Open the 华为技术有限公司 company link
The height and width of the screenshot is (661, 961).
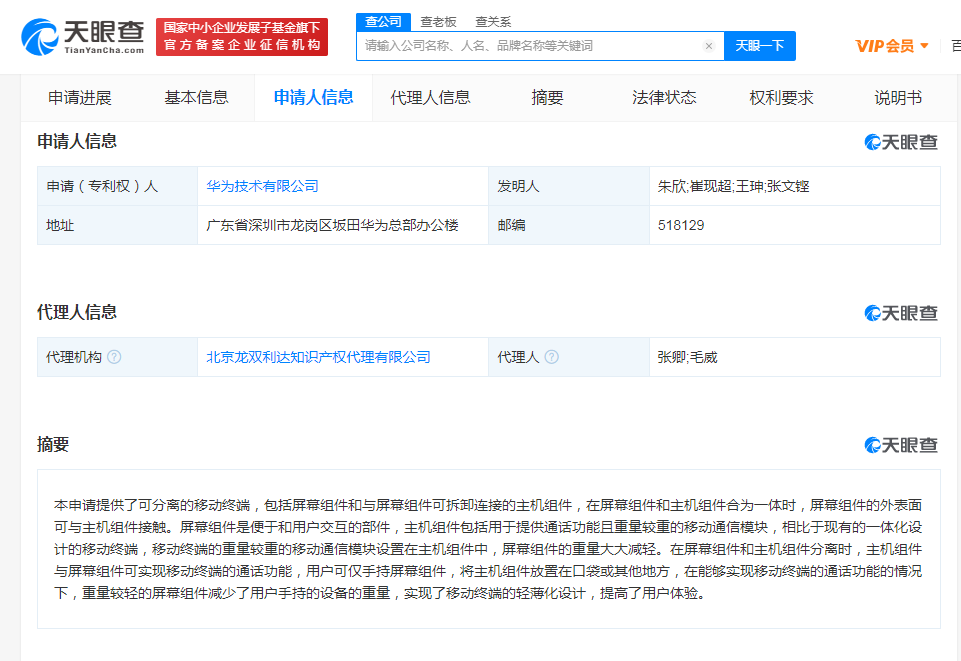[262, 186]
